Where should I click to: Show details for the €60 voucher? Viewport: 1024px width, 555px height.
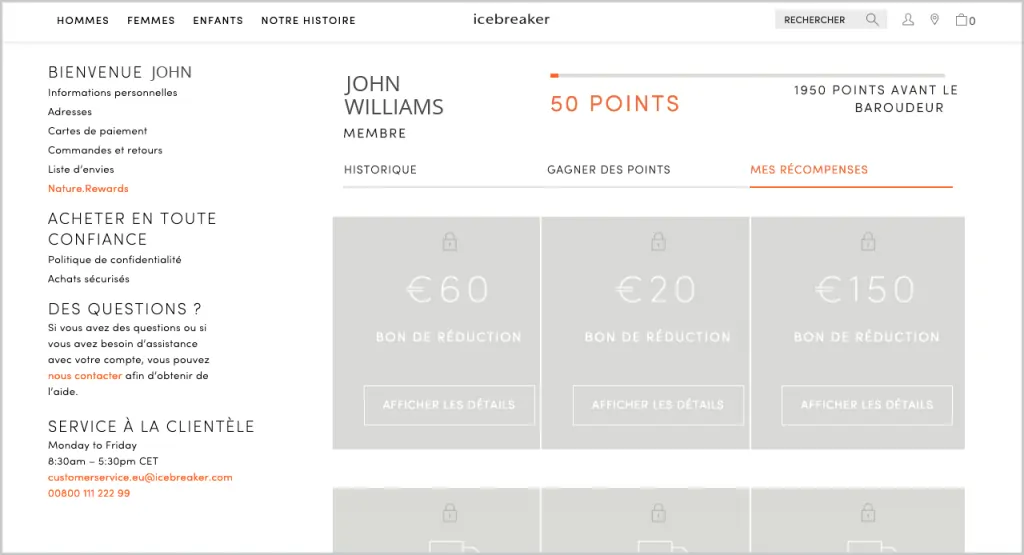coord(449,405)
